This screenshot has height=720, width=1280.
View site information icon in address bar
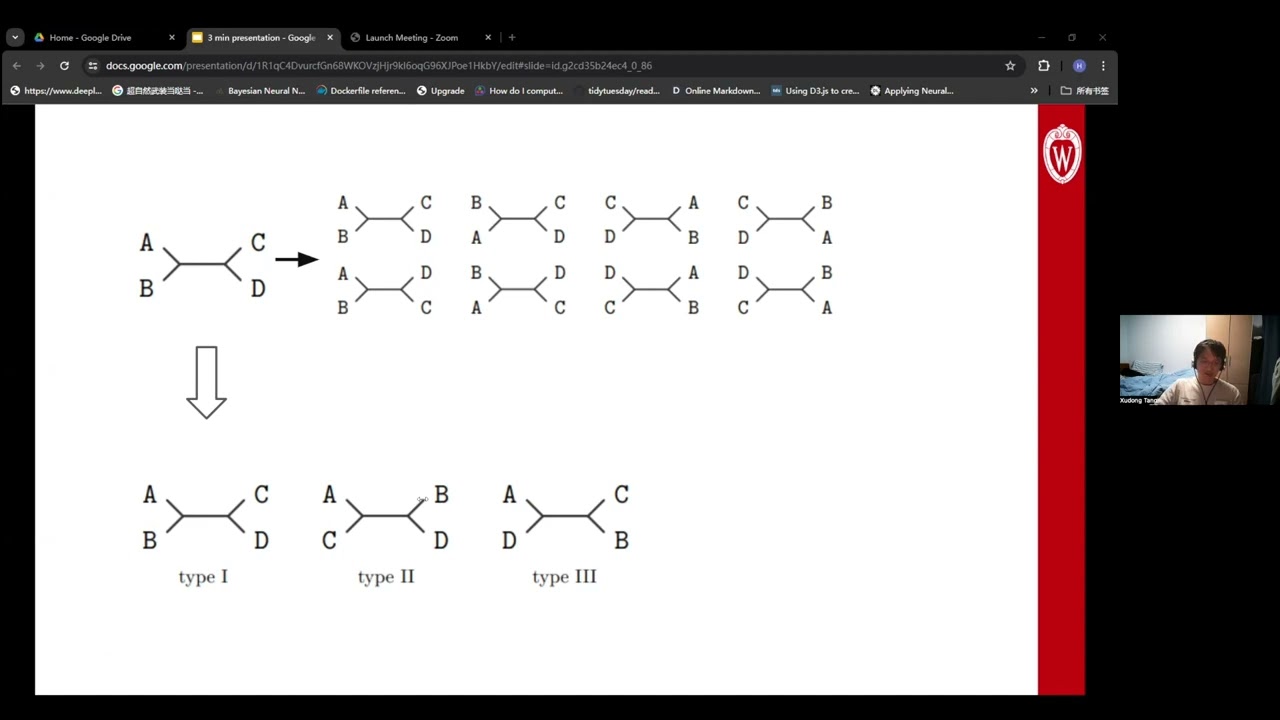(x=93, y=65)
